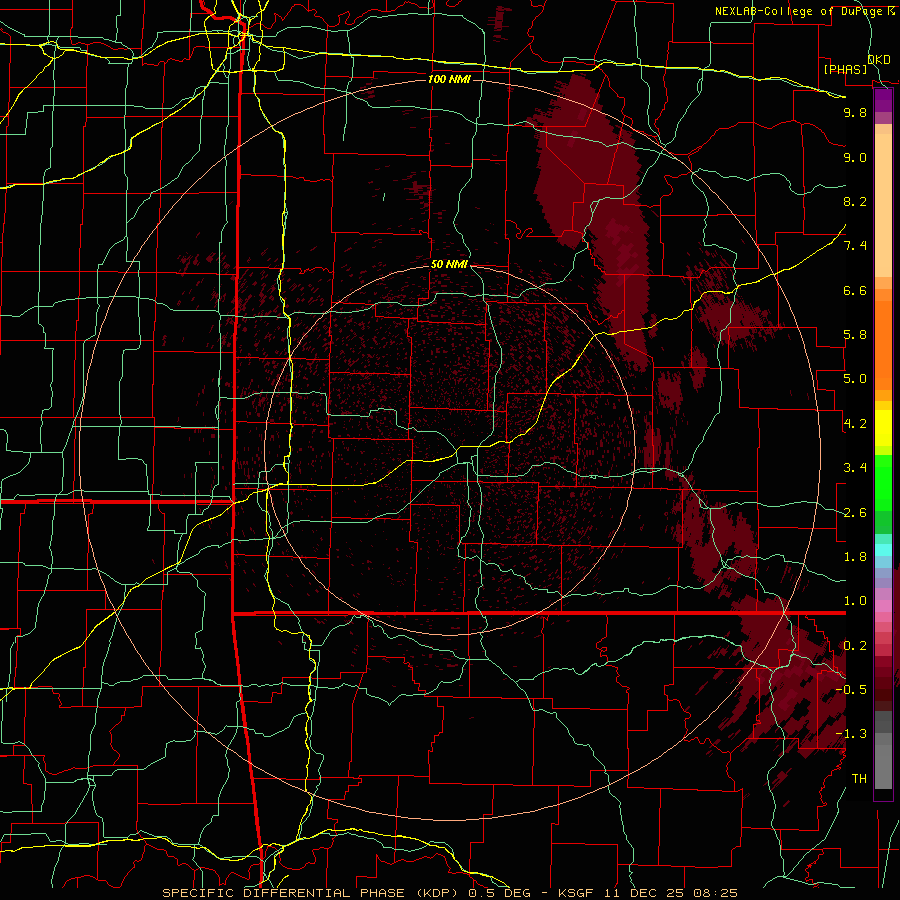Click the 5.0 value on the scale
Image resolution: width=900 pixels, height=900 pixels.
855,379
